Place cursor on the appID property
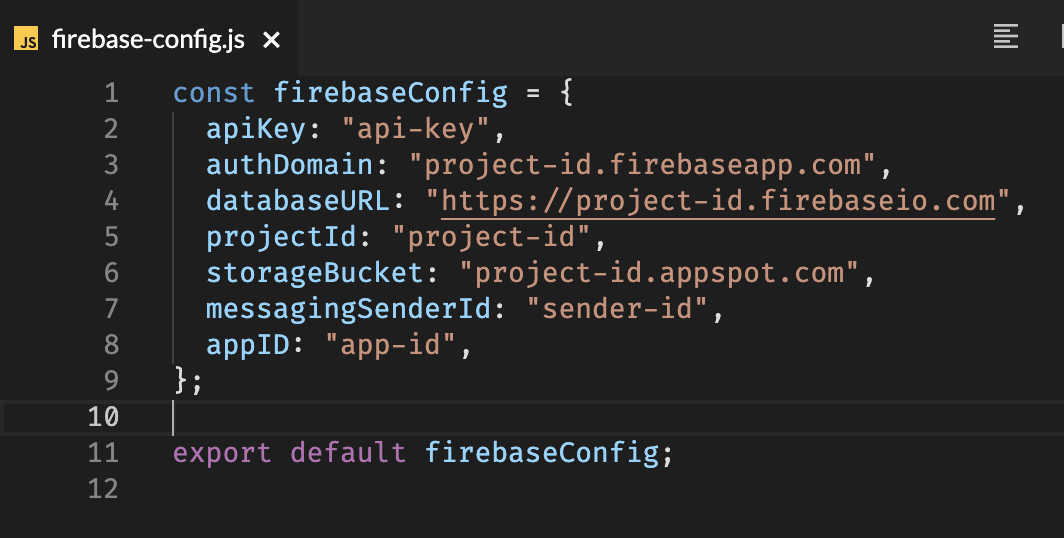Screen dimensions: 1064x538 (x=248, y=344)
